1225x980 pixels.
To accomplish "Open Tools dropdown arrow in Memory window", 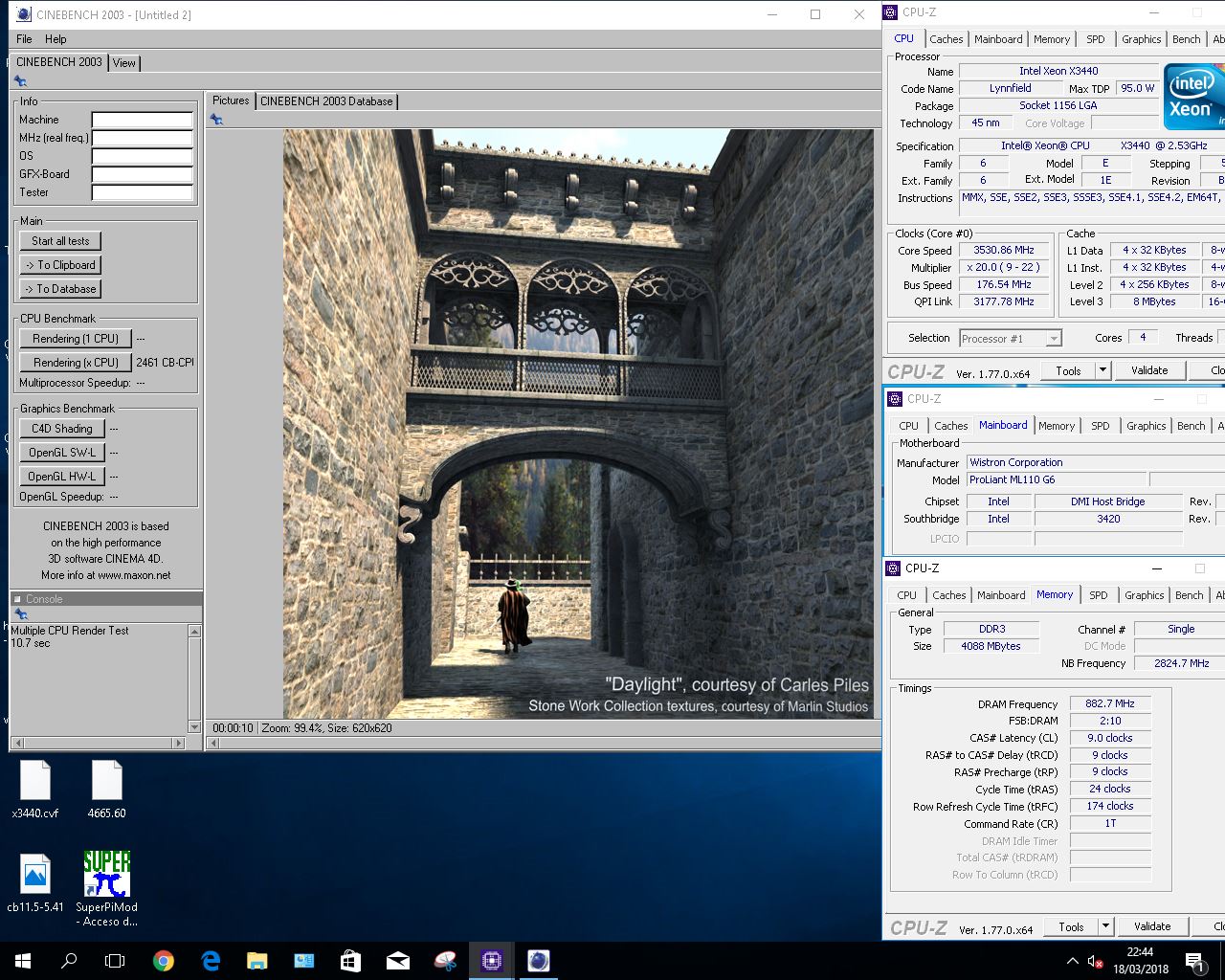I will click(x=1105, y=926).
